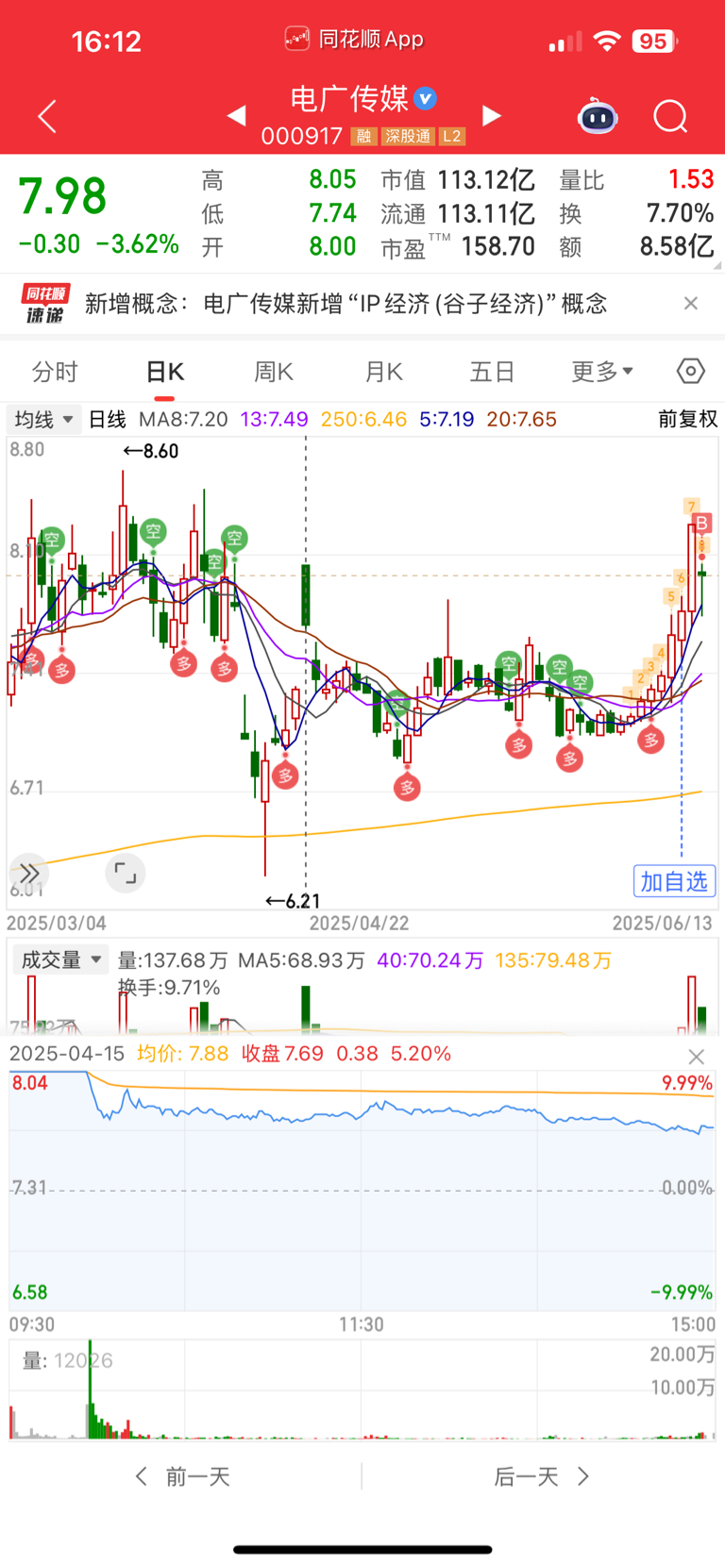
Task: Tap the 8.60 high price label
Action: tap(151, 451)
